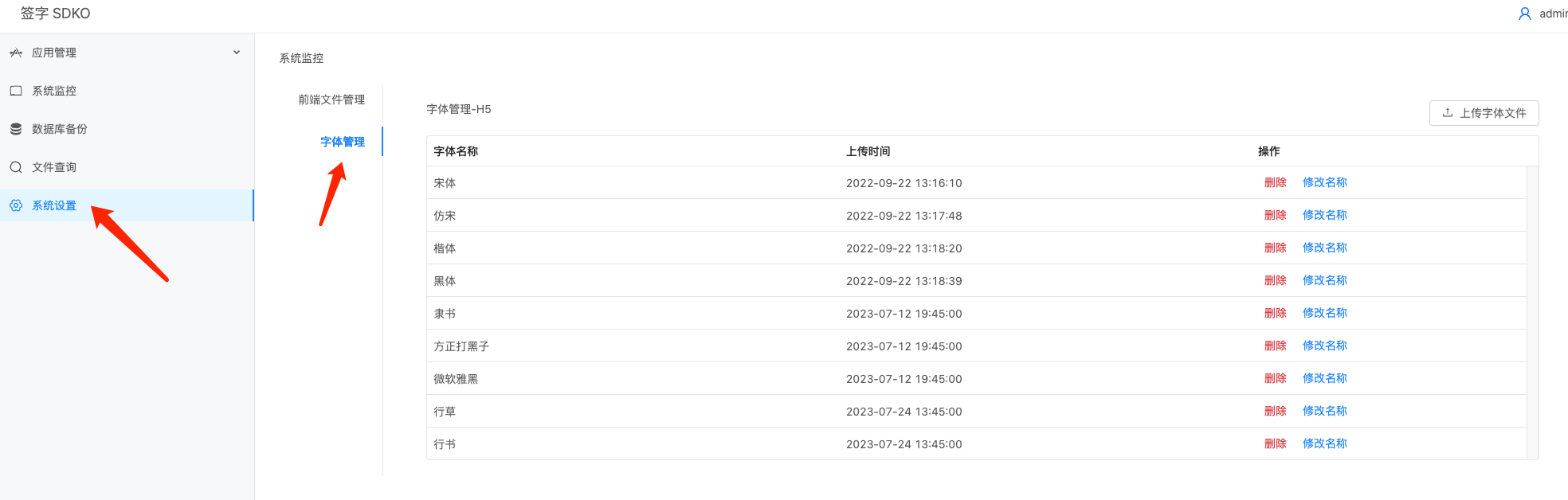Rename the 方正打黑子 font
Screen dimensions: 1568x500
(x=1324, y=346)
